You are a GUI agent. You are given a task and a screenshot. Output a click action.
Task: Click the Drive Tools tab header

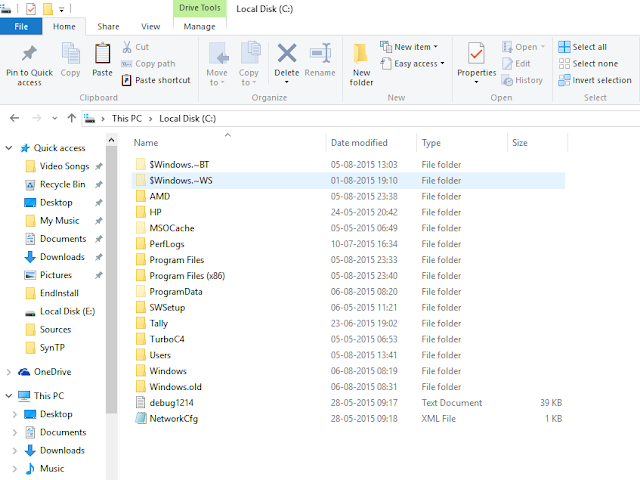tap(200, 8)
